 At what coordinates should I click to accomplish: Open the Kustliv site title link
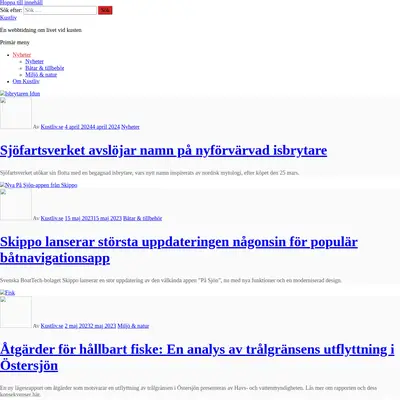8,18
